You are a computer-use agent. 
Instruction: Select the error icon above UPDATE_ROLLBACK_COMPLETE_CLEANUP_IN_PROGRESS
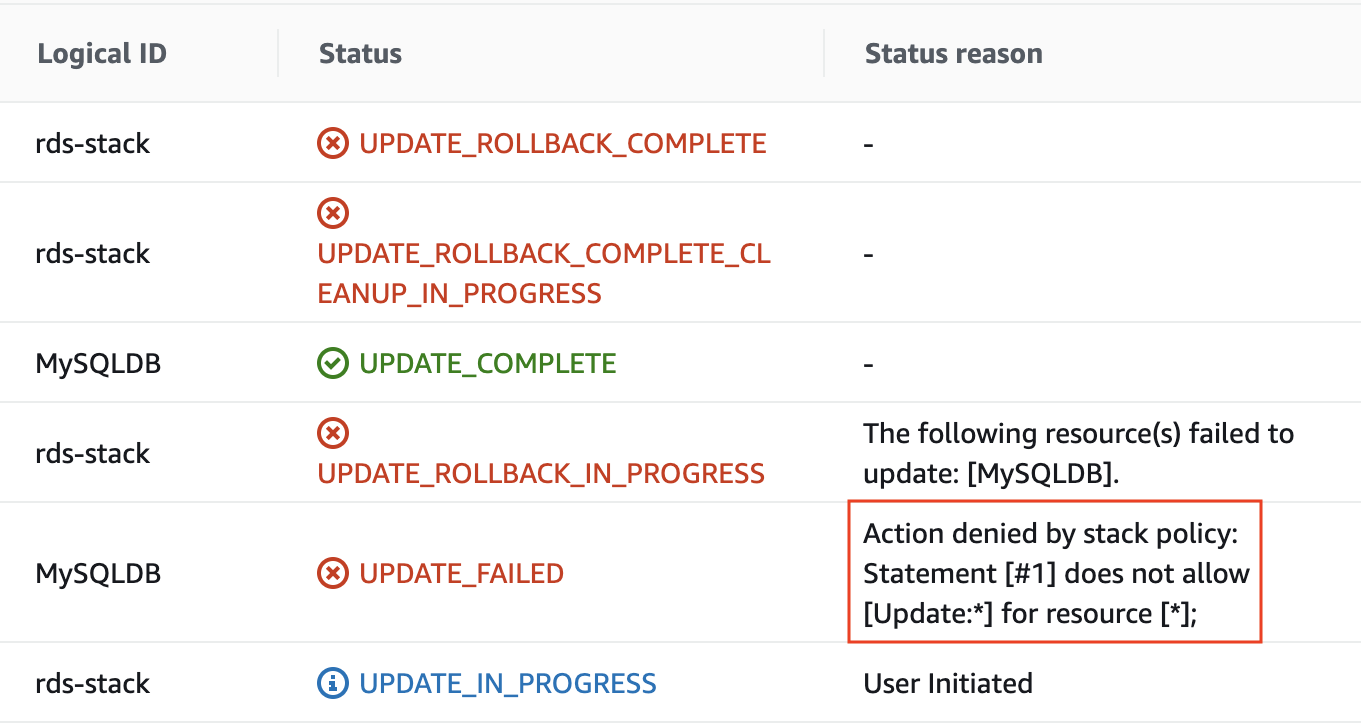tap(332, 212)
